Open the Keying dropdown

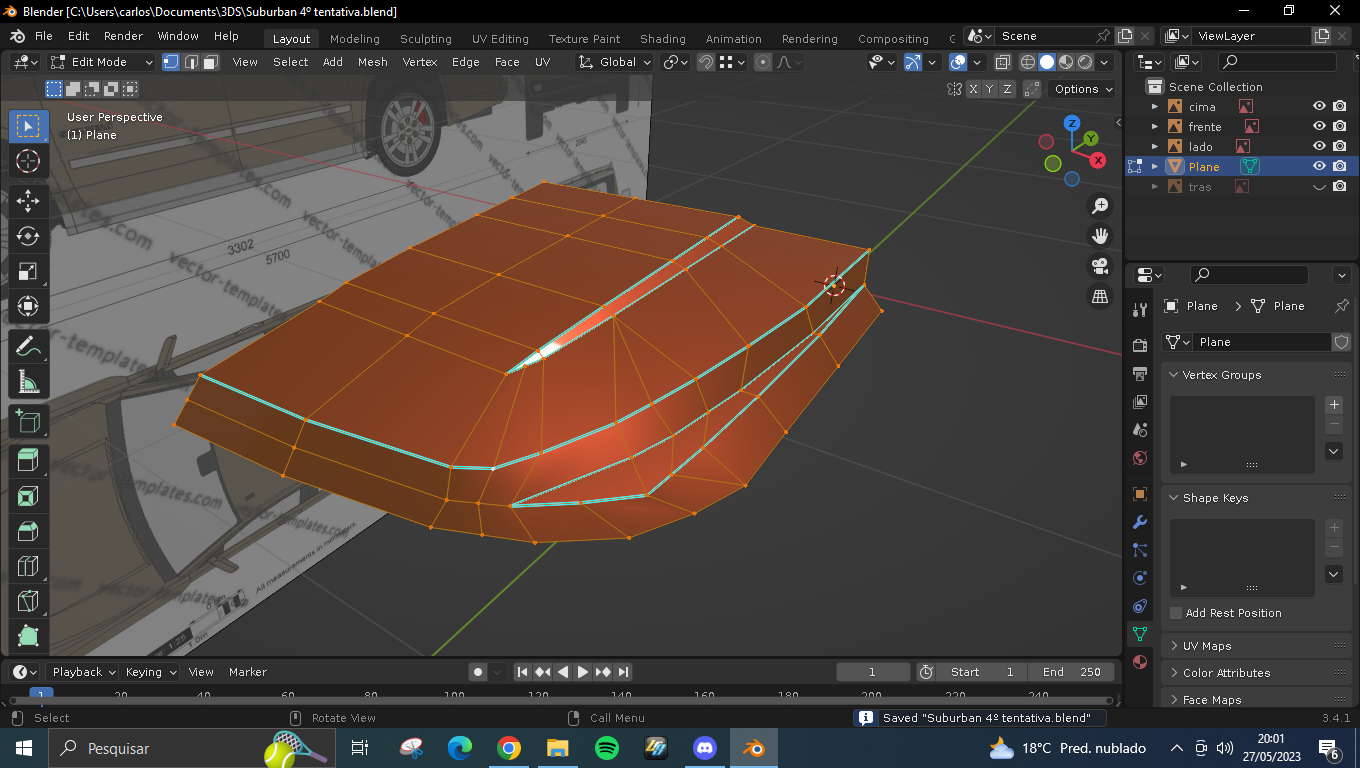[150, 672]
